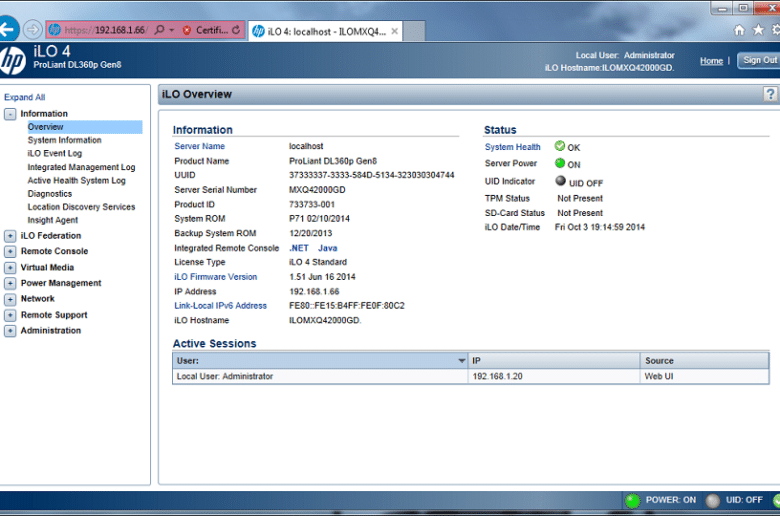Screen dimensions: 780x516
Task: Expand Network section
Action: click(10, 299)
